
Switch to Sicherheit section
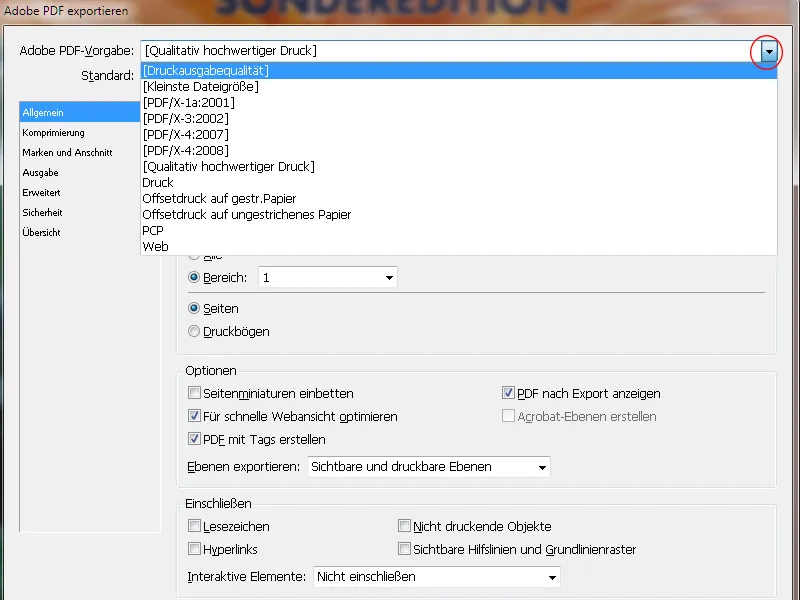coord(80,212)
